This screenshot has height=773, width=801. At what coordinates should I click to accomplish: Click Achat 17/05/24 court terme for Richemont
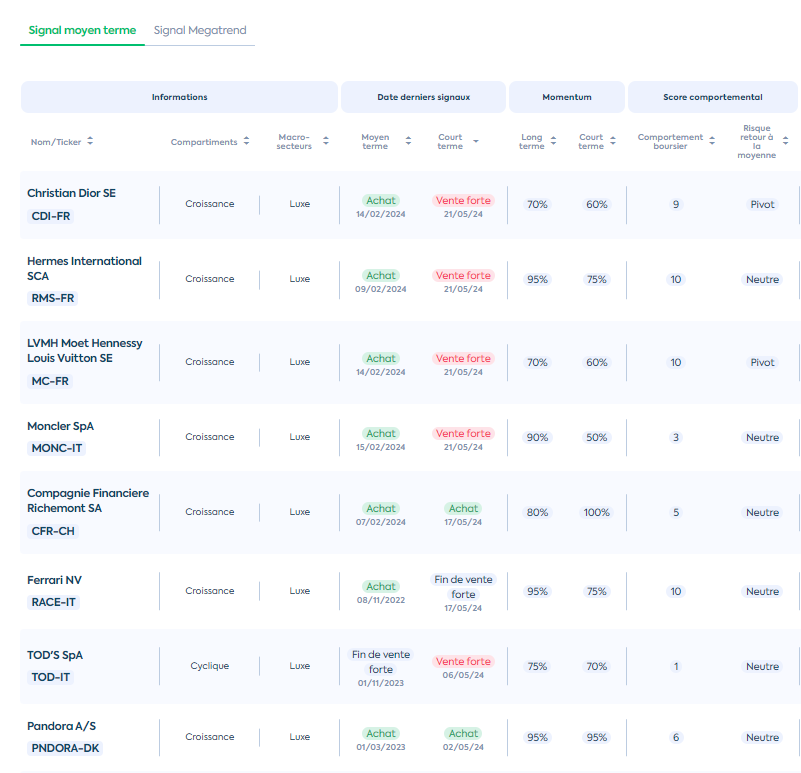coord(463,509)
